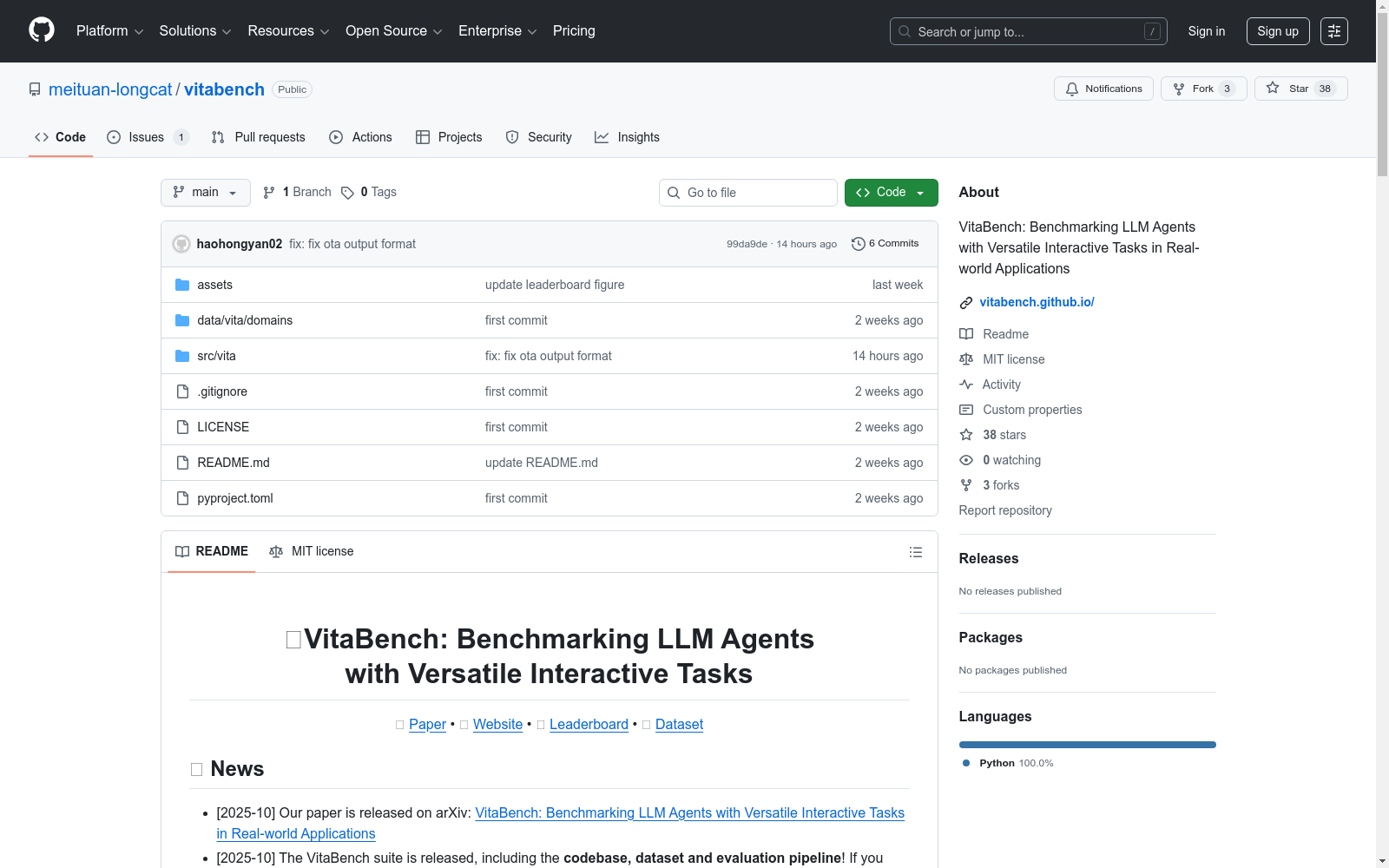1389x868 pixels.
Task: Click the tag icon beside Tags
Action: (347, 193)
